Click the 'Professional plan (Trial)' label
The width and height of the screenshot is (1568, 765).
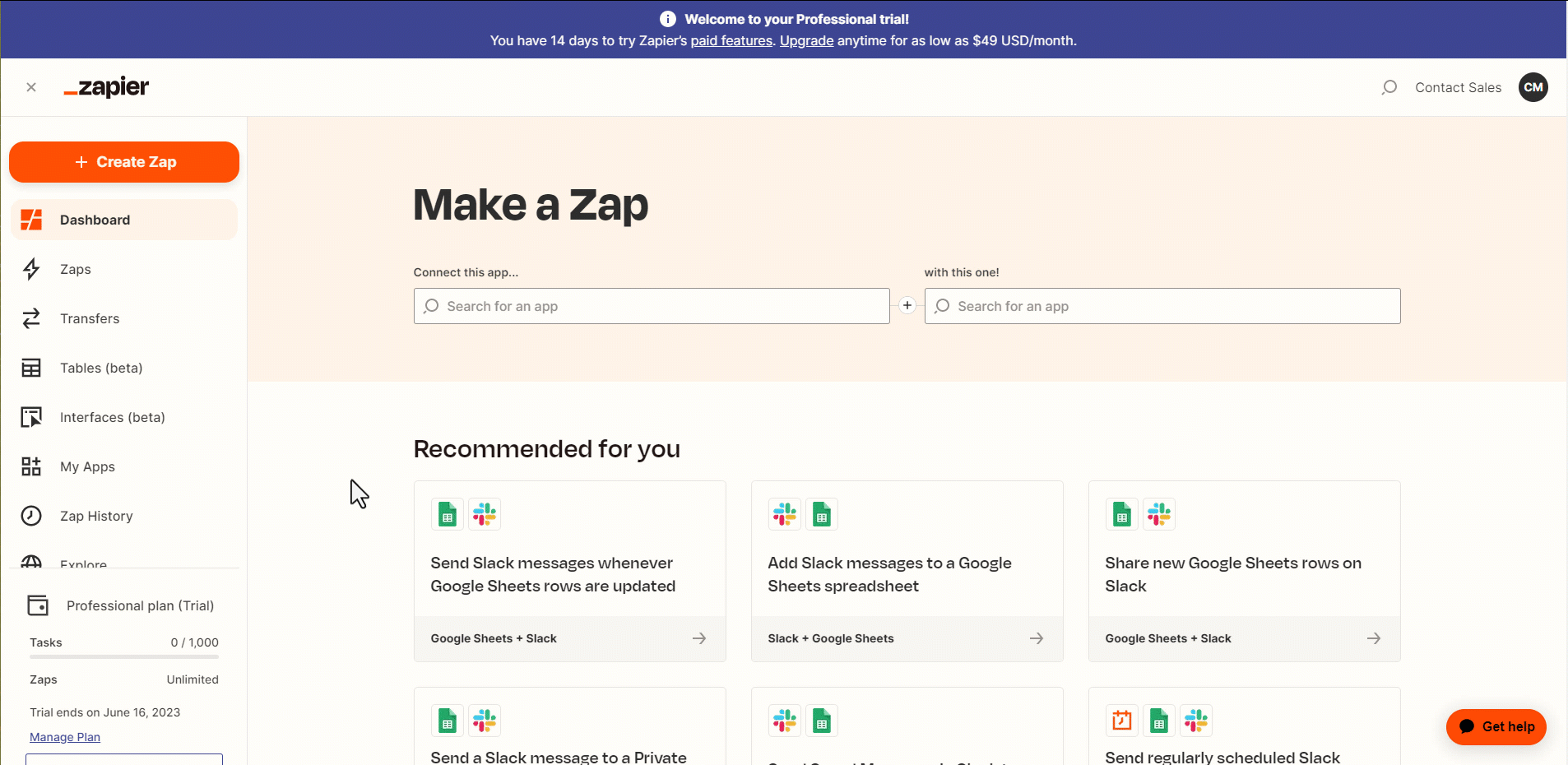click(140, 605)
